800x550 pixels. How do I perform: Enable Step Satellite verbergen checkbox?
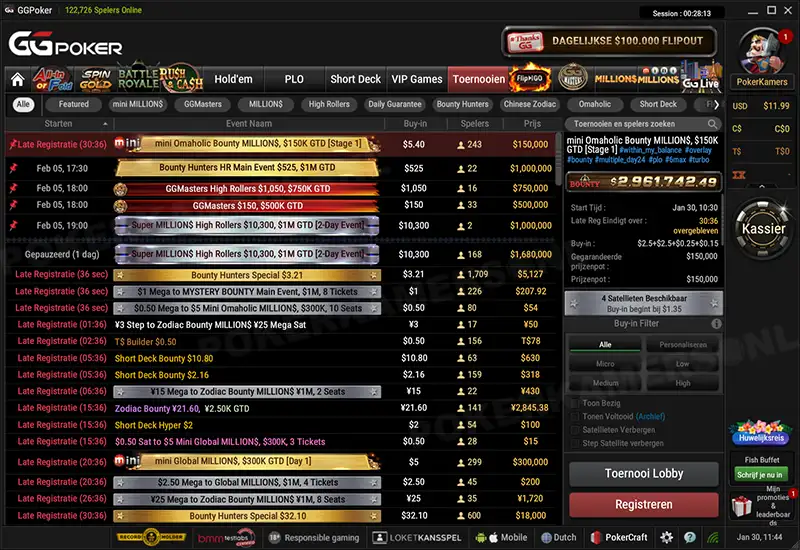574,443
